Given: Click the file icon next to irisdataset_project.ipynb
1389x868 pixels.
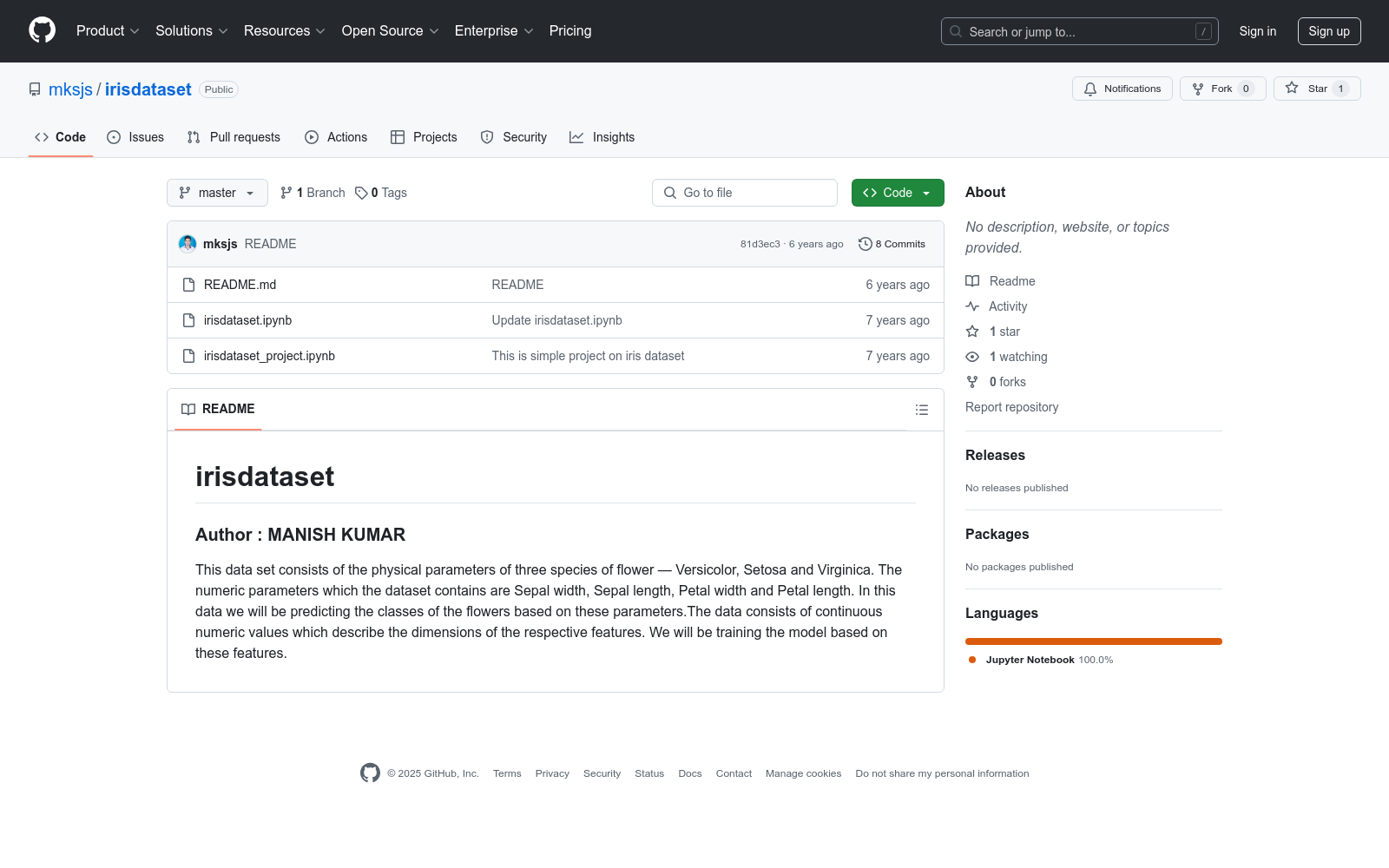Looking at the screenshot, I should coord(188,356).
